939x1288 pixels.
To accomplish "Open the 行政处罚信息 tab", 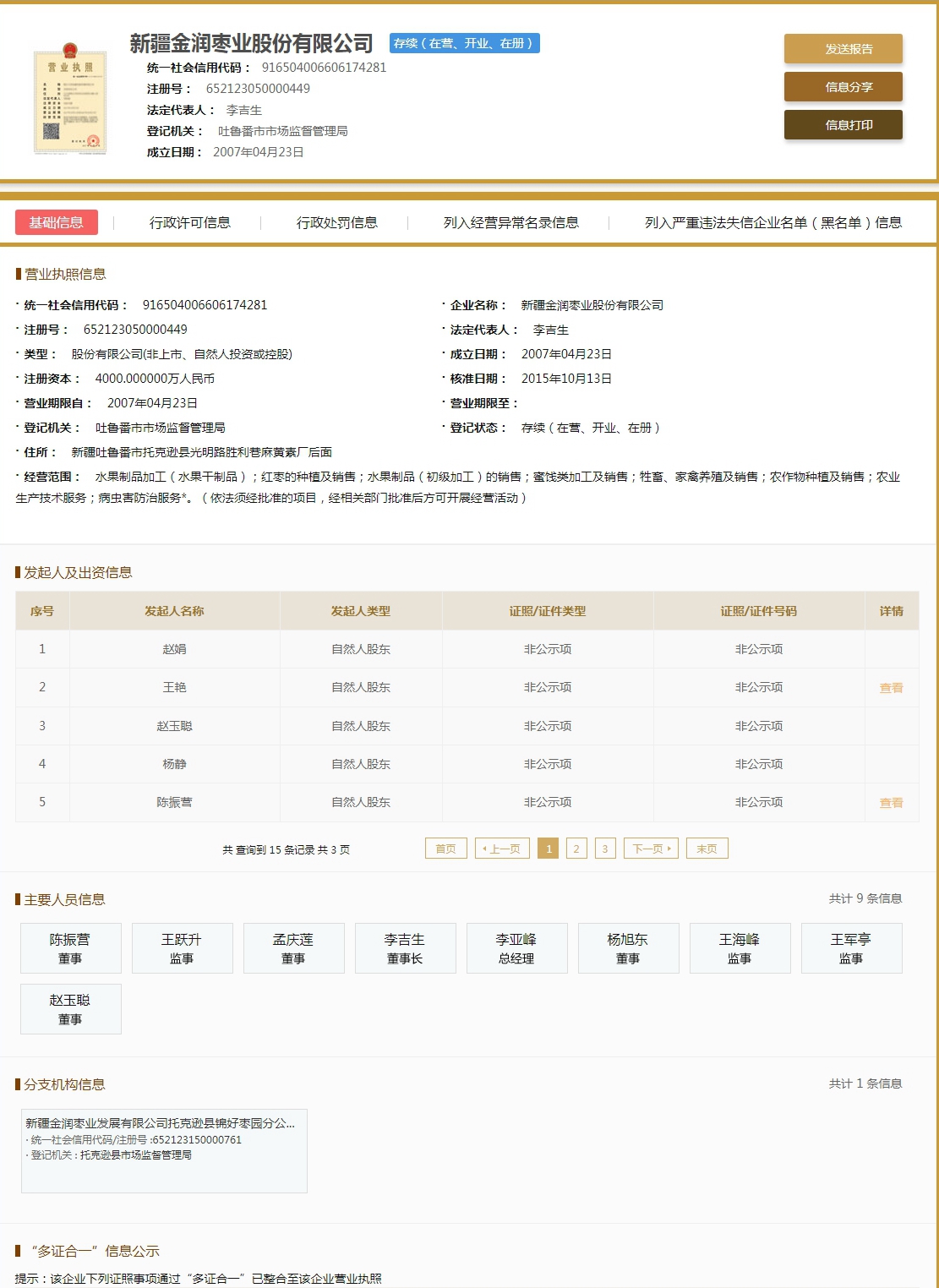I will [x=337, y=223].
